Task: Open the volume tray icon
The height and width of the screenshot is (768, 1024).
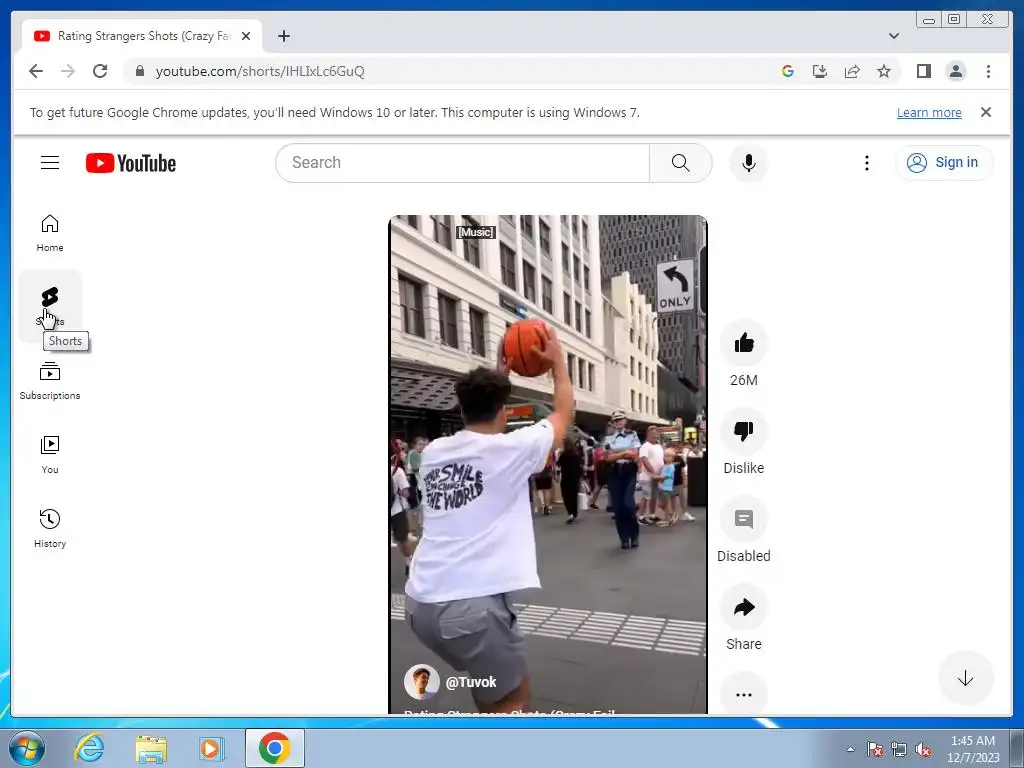Action: coord(923,750)
